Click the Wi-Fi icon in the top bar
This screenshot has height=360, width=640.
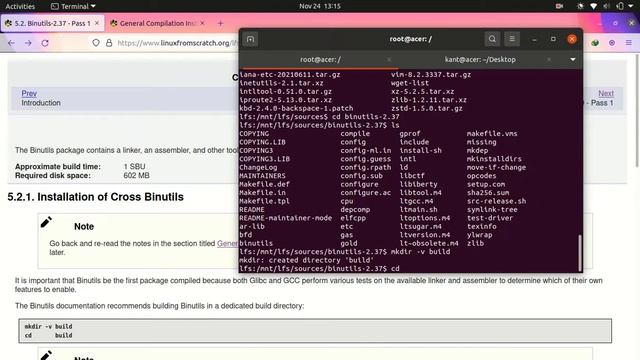[594, 6]
